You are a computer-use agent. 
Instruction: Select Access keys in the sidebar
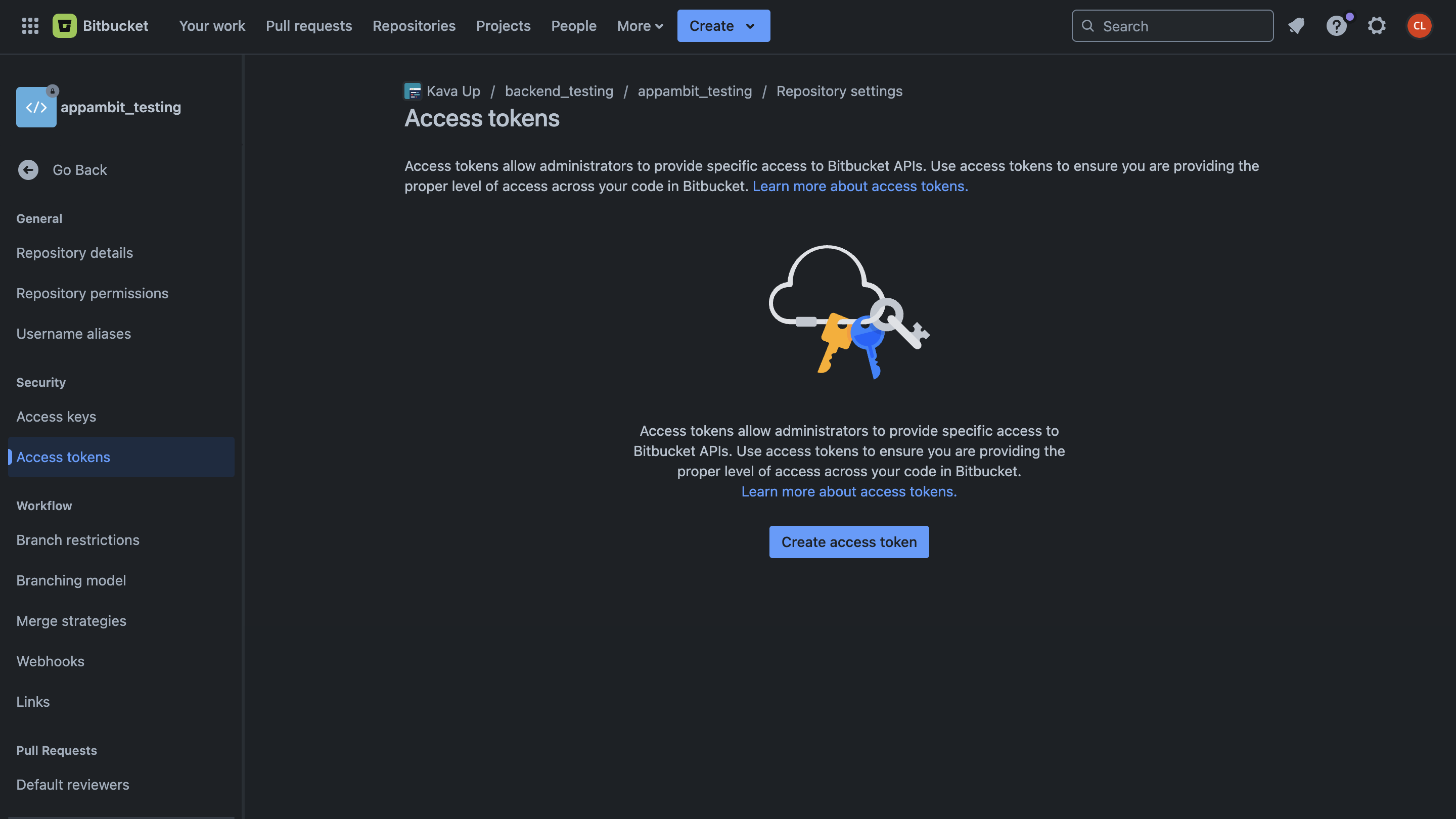point(56,417)
